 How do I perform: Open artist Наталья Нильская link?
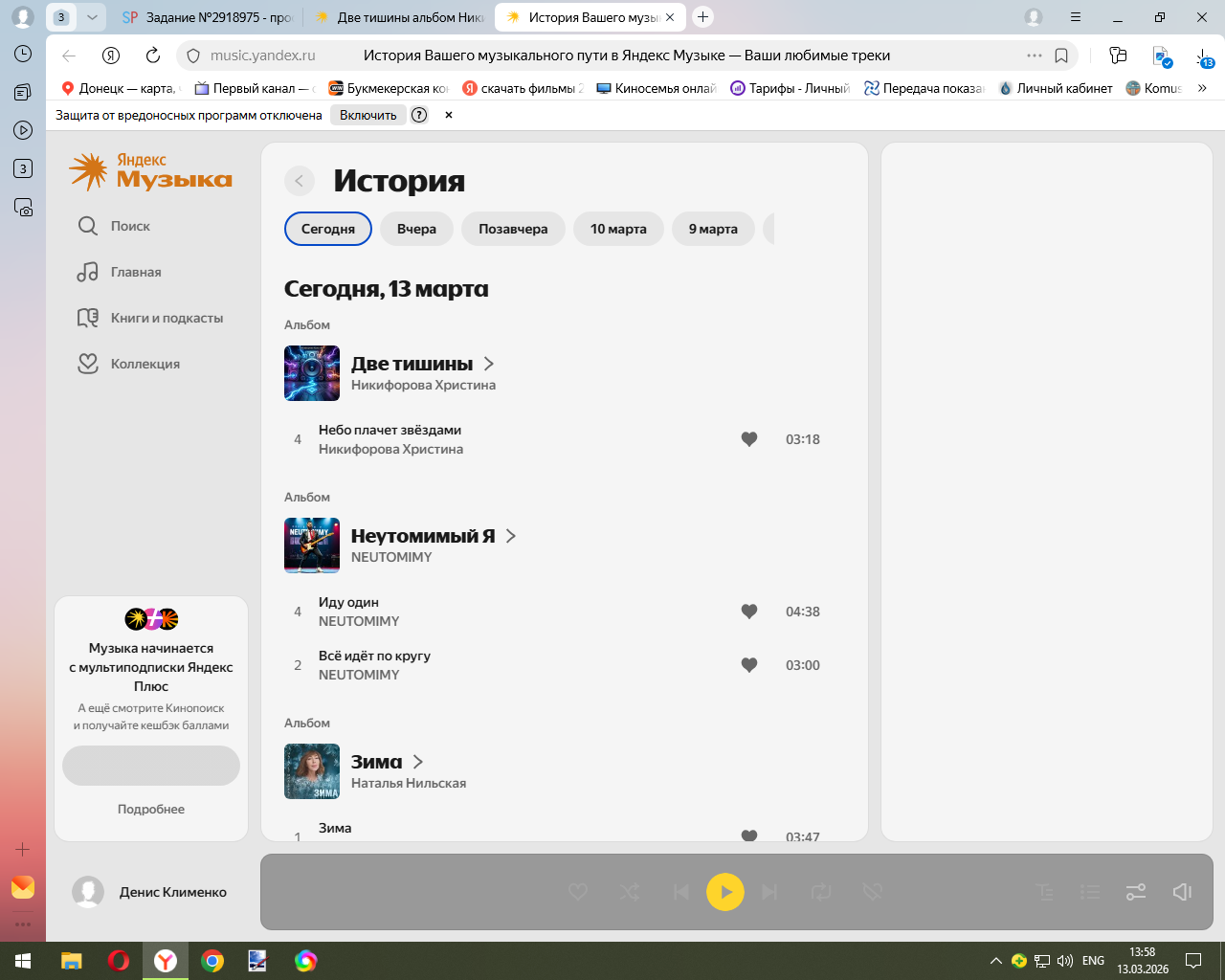coord(409,783)
